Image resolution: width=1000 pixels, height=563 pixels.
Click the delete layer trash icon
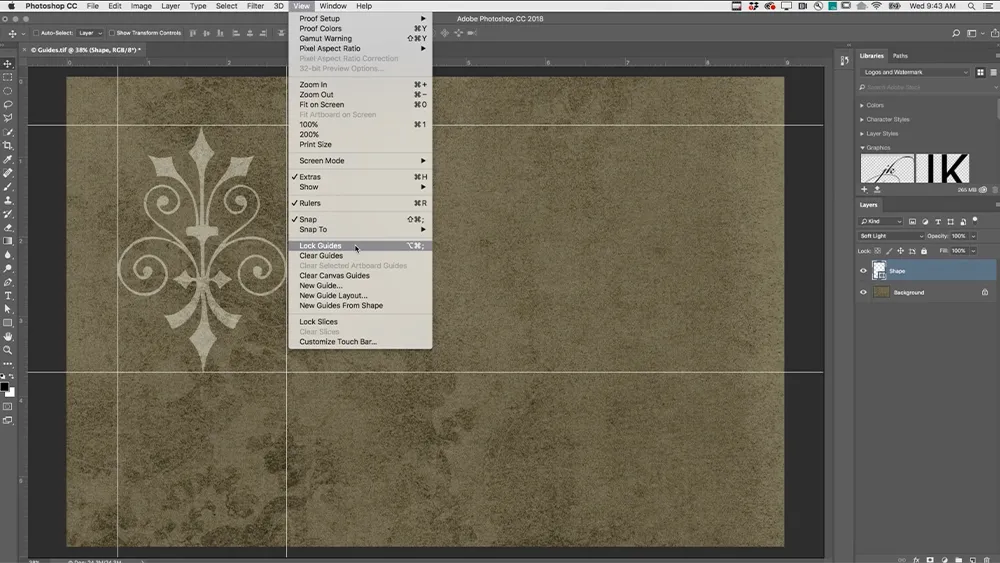click(987, 559)
